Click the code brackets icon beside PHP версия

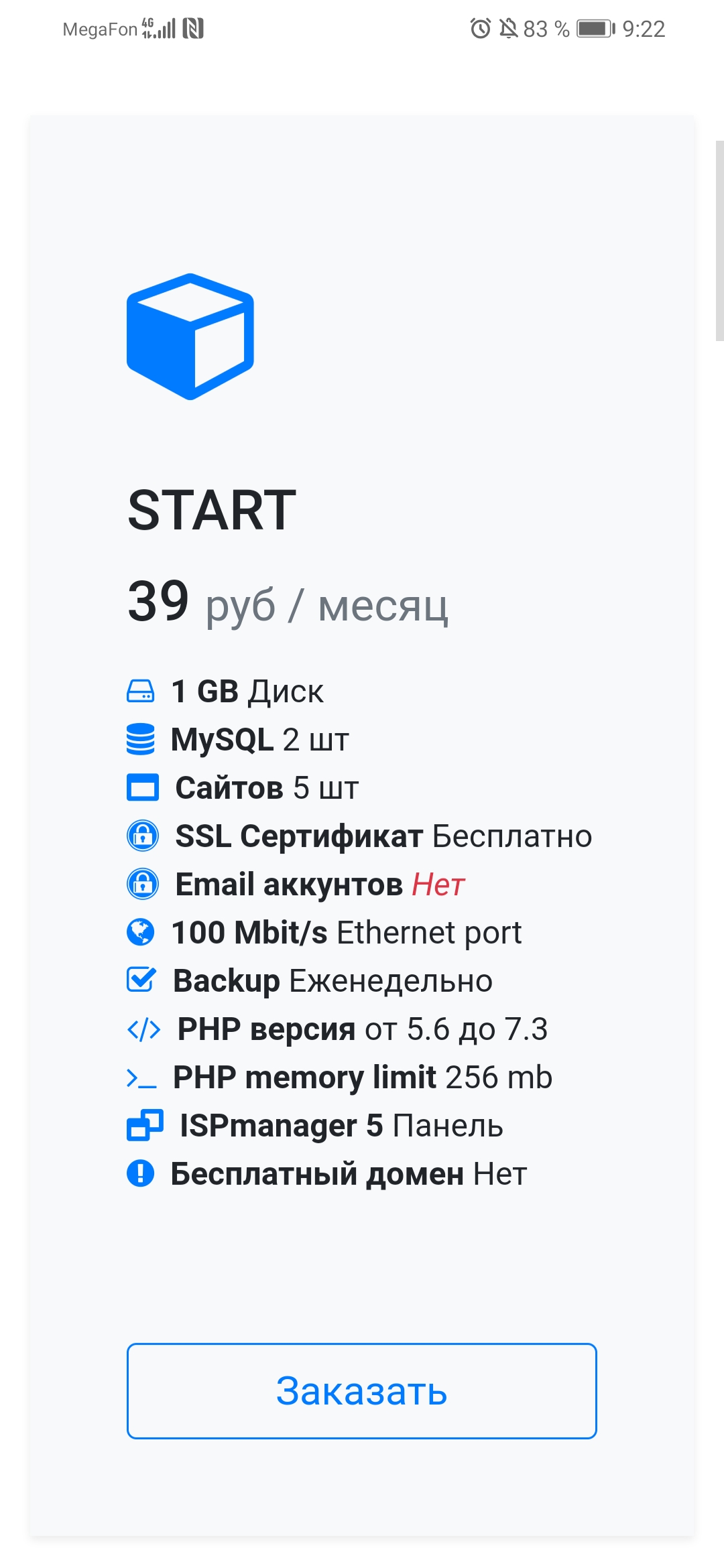[144, 1029]
